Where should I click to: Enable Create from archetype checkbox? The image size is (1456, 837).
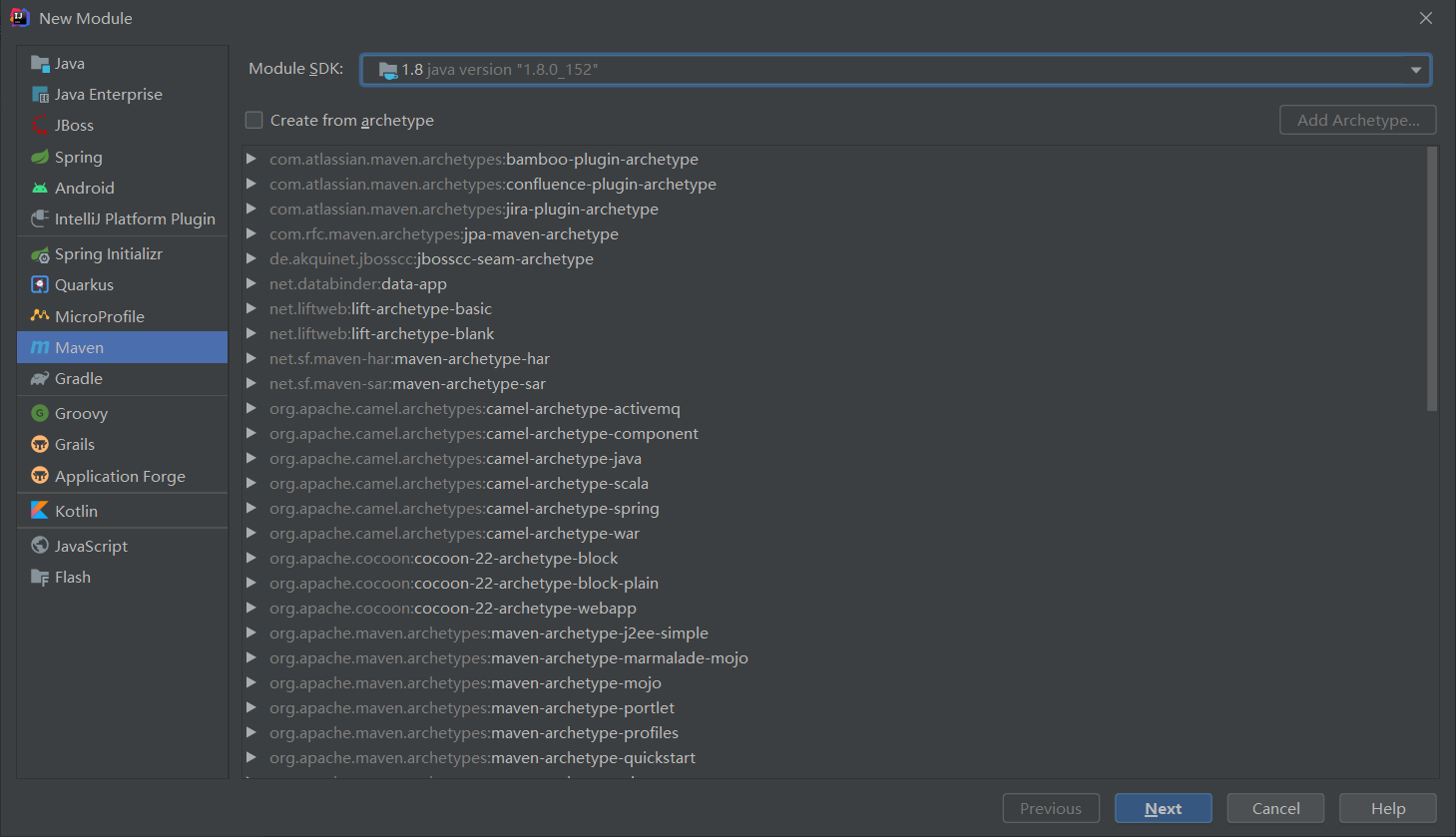(254, 121)
